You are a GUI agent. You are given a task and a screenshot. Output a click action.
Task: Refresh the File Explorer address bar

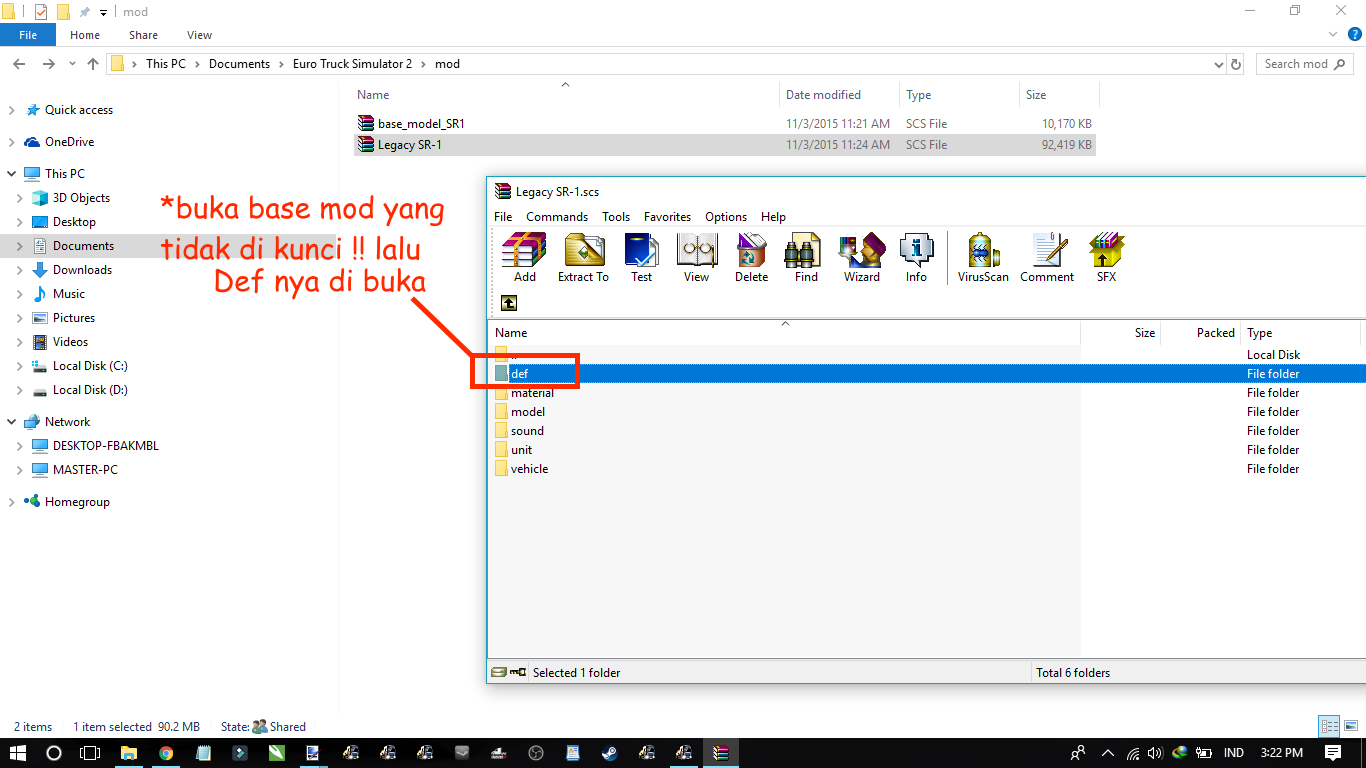(x=1236, y=64)
